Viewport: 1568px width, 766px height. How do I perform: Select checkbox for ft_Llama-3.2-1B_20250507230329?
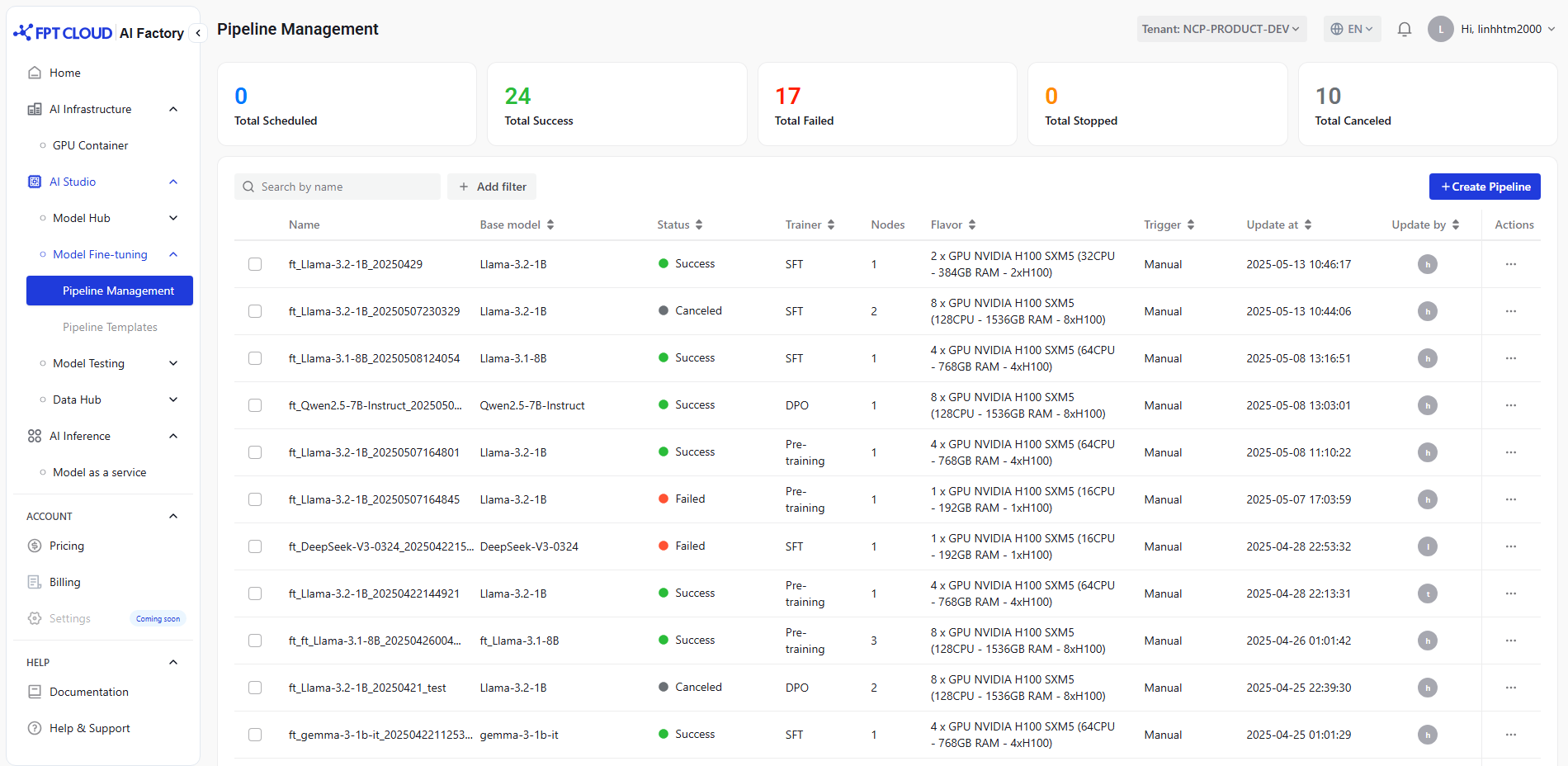[255, 311]
